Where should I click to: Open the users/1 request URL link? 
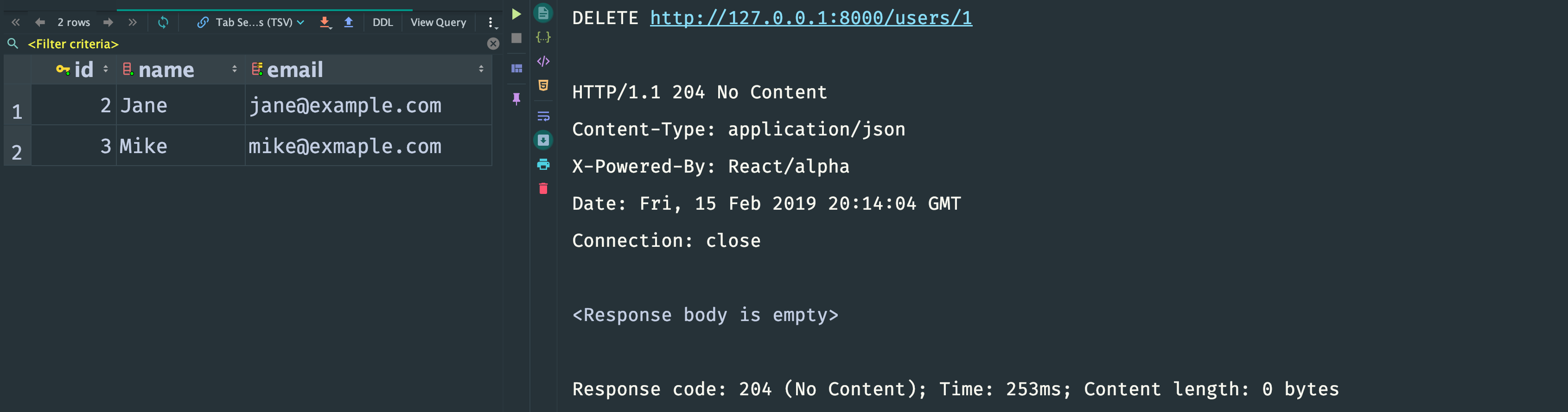pyautogui.click(x=811, y=18)
